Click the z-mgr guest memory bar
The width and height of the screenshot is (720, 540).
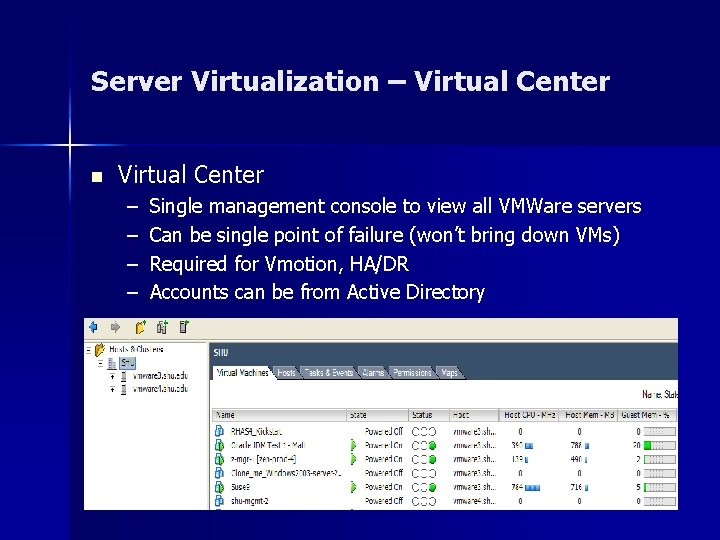(x=659, y=459)
